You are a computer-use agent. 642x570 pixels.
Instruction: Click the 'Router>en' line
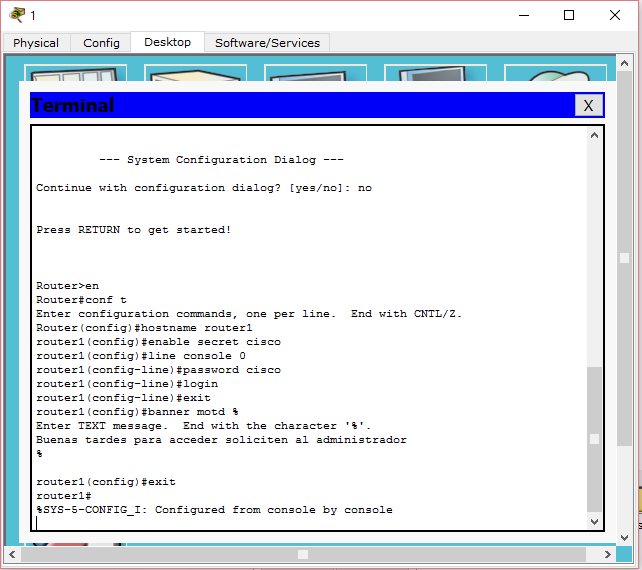click(68, 286)
